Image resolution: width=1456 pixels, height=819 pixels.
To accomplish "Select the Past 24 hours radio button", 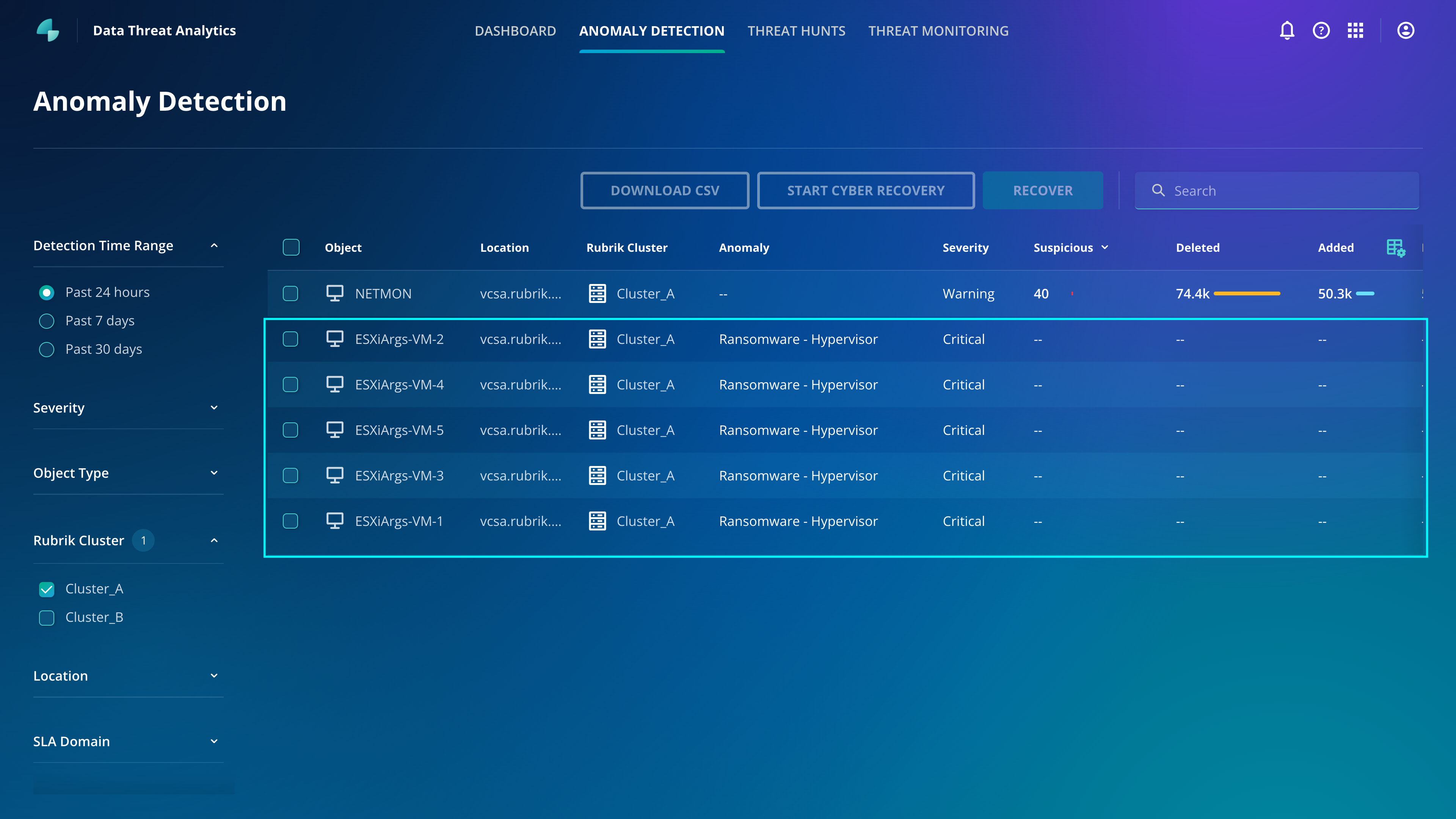I will (47, 292).
